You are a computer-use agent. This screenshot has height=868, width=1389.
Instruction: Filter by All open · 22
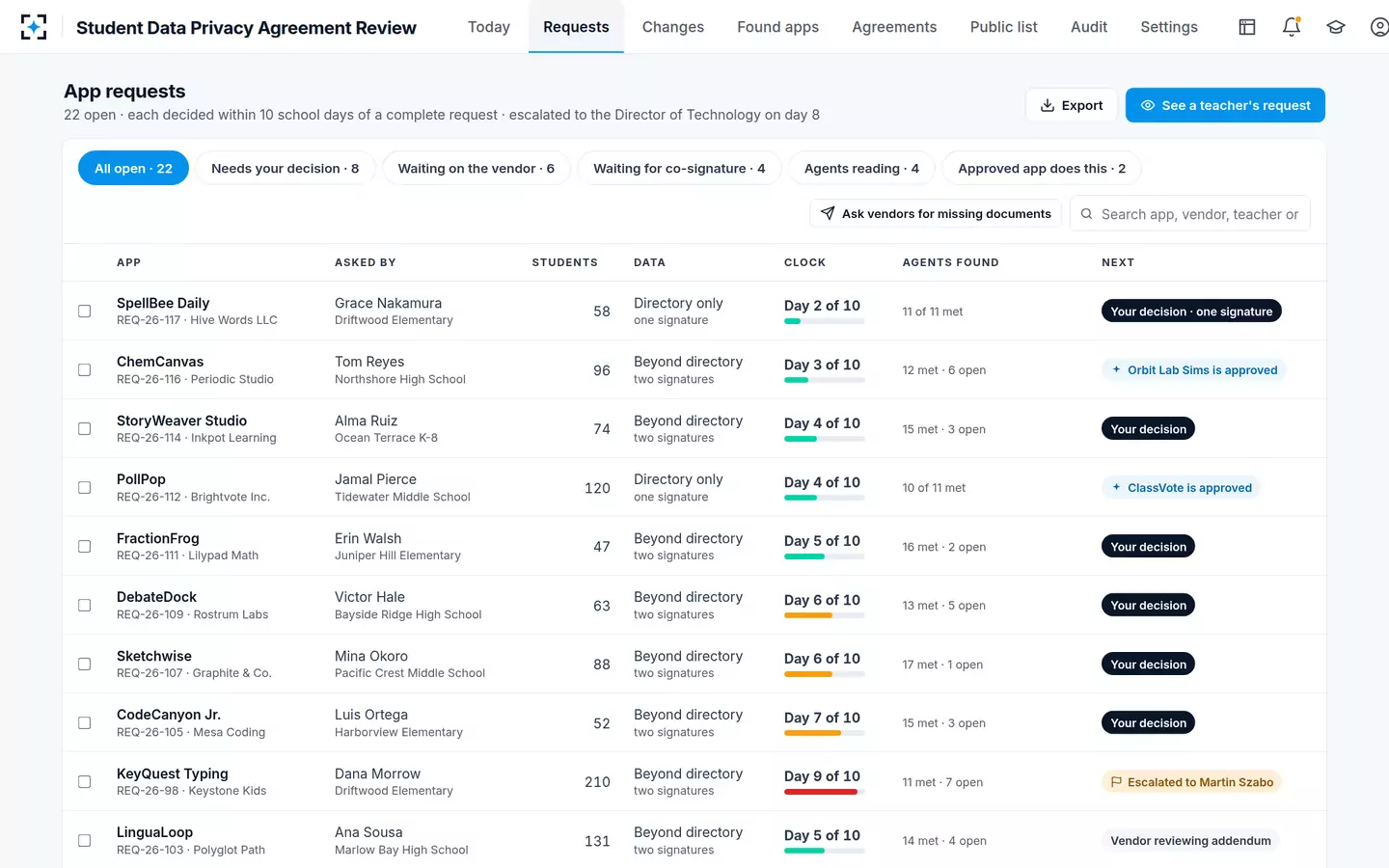[133, 168]
